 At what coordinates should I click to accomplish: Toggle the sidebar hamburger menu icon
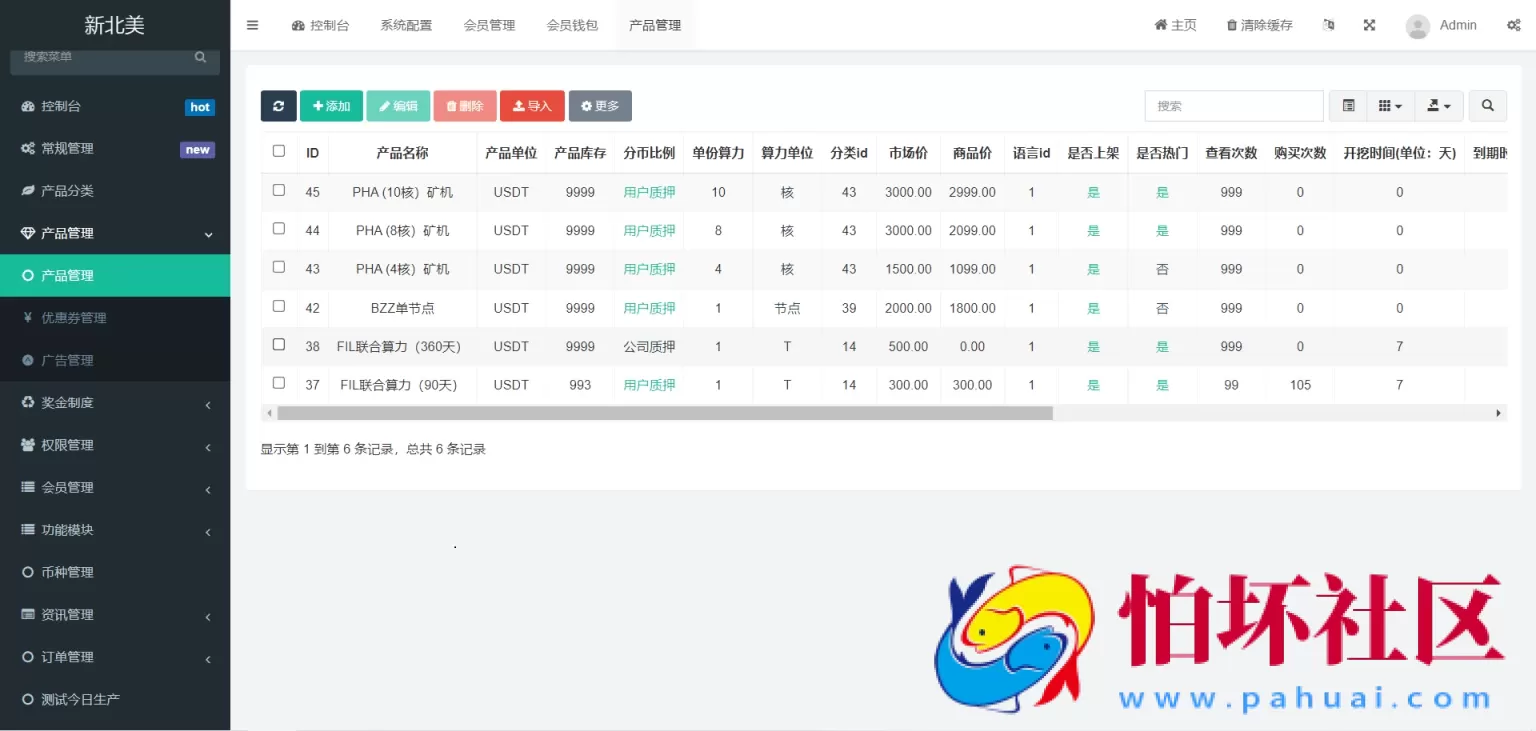[x=252, y=26]
